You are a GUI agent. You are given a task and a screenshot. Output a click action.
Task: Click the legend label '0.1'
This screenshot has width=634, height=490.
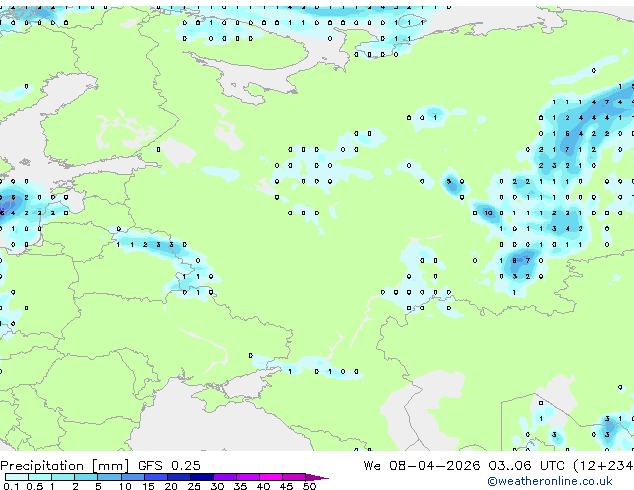coord(11,486)
